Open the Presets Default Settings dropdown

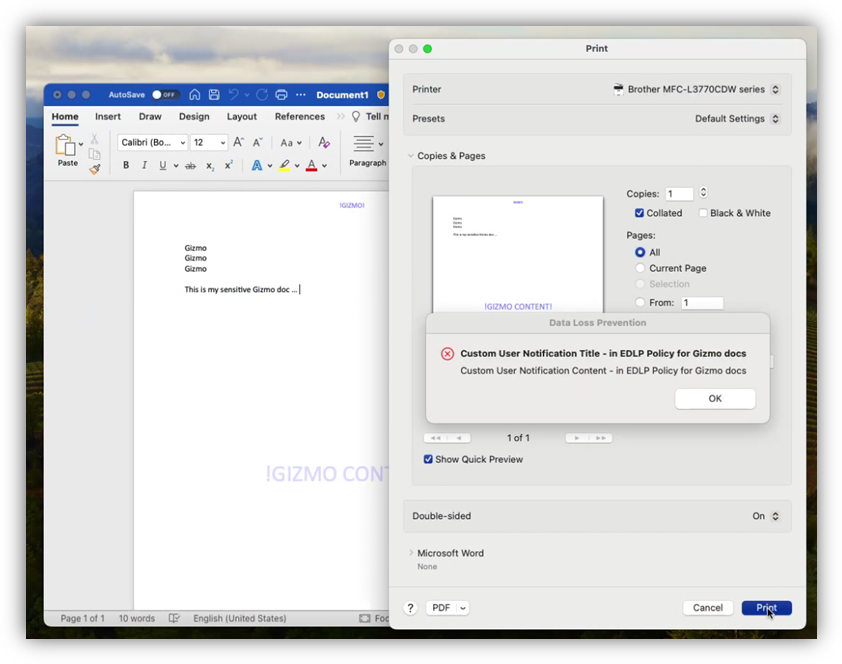click(737, 119)
